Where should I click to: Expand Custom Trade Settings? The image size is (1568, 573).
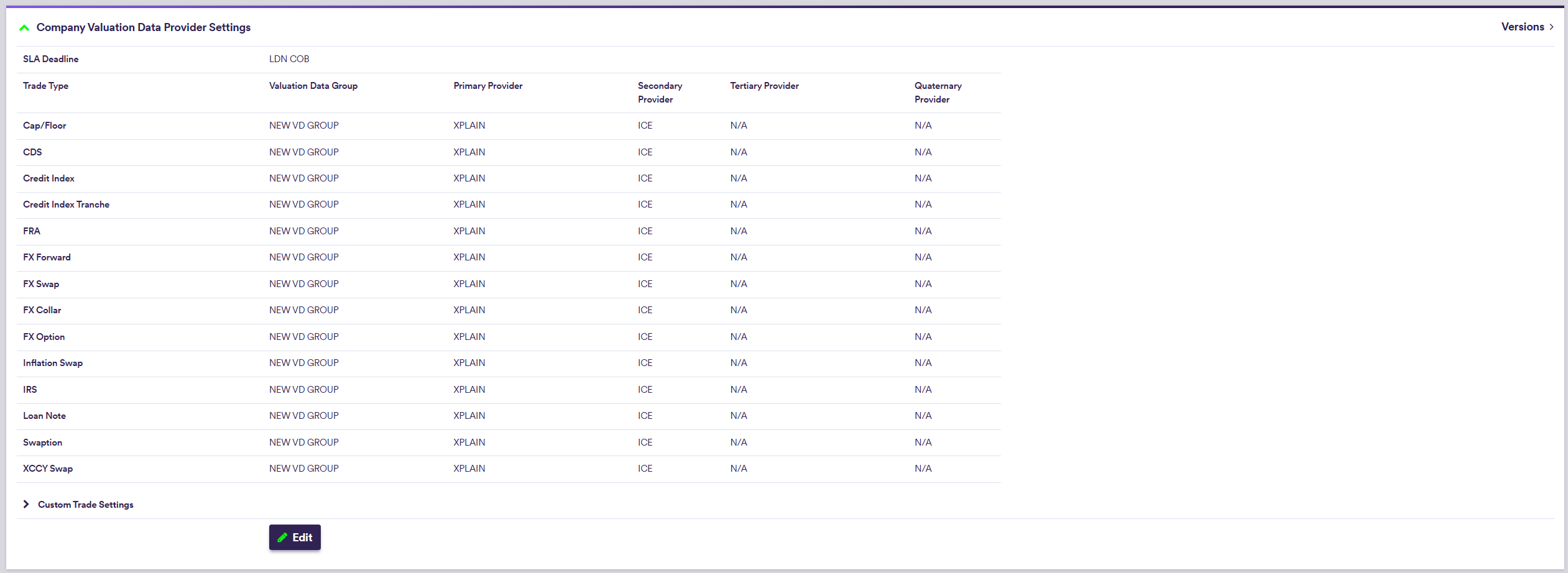tap(26, 504)
